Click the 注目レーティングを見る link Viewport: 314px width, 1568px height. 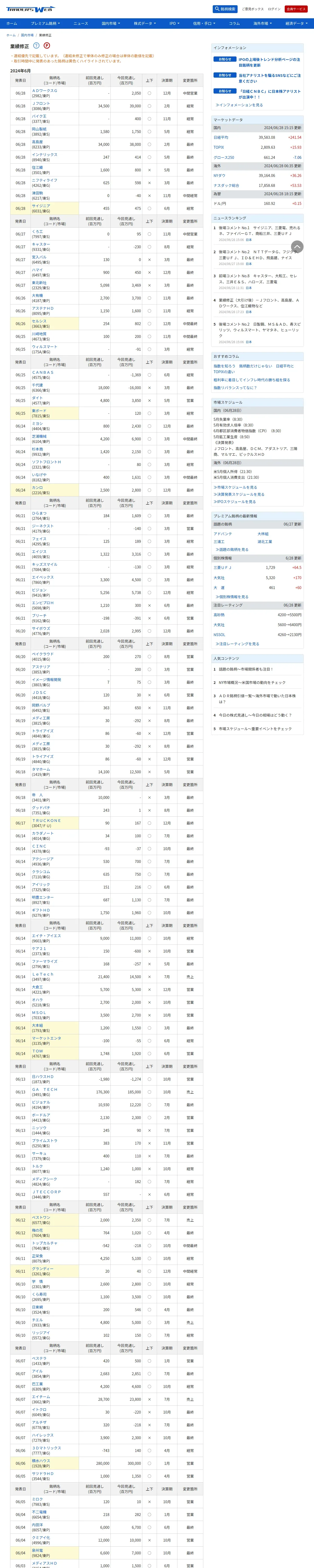tap(237, 644)
